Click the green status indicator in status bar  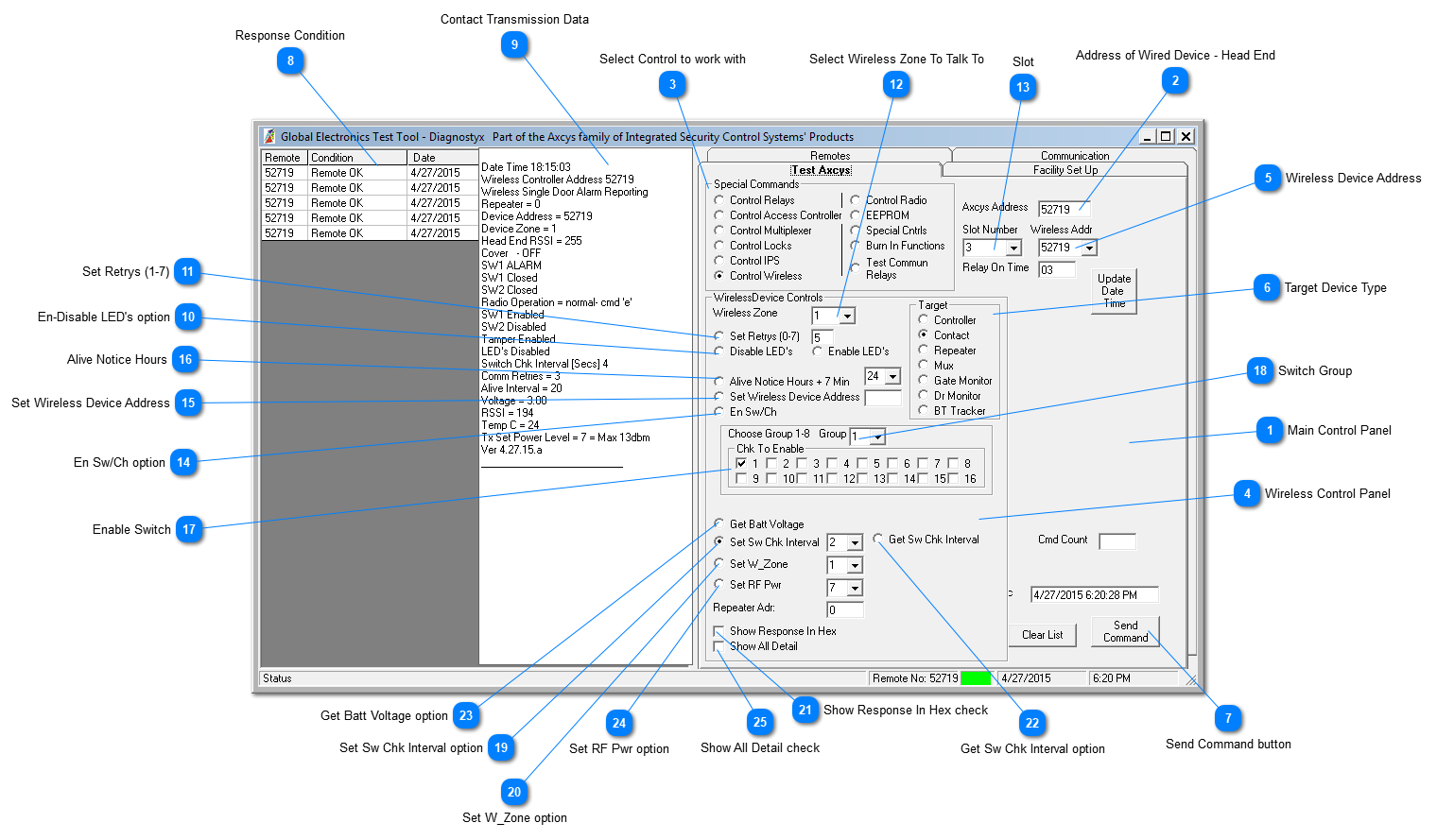point(976,678)
